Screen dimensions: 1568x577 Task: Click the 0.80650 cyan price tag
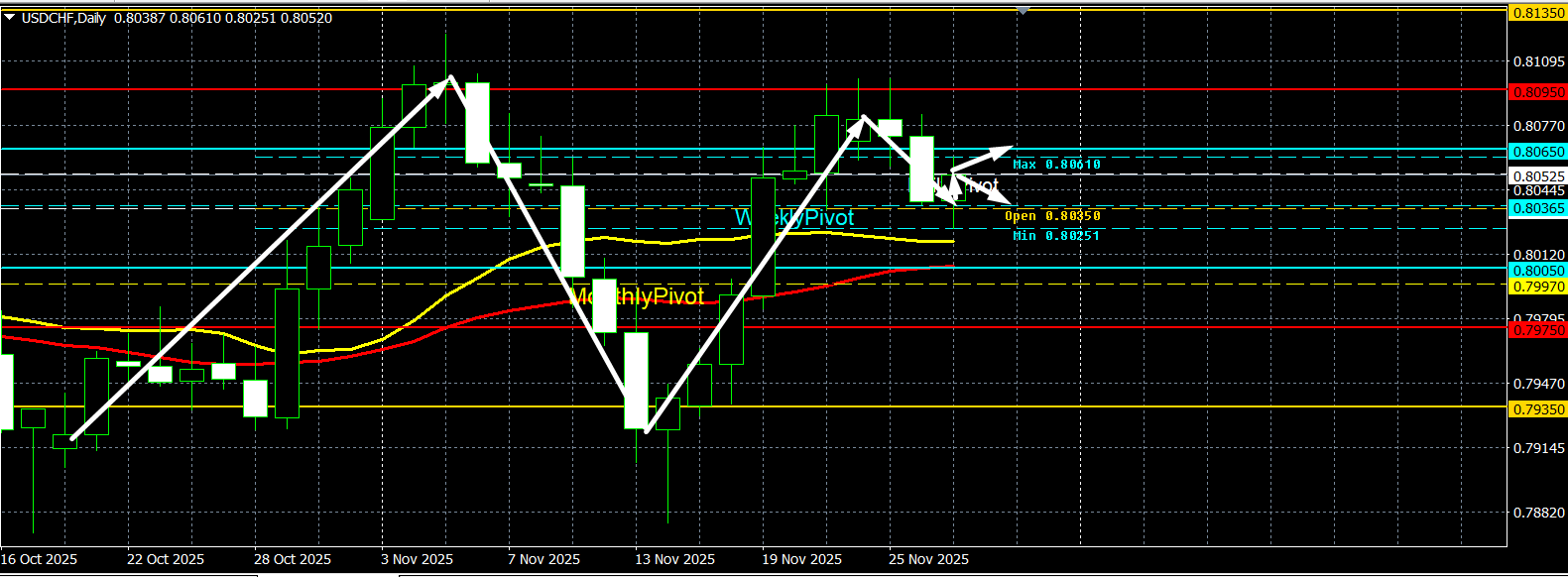(x=1538, y=152)
